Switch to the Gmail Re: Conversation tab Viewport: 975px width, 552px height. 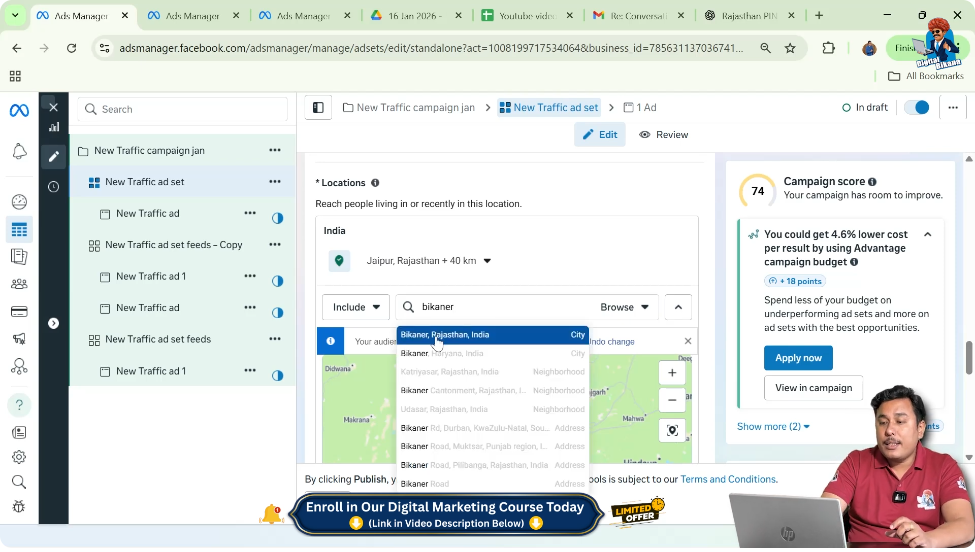pos(639,16)
